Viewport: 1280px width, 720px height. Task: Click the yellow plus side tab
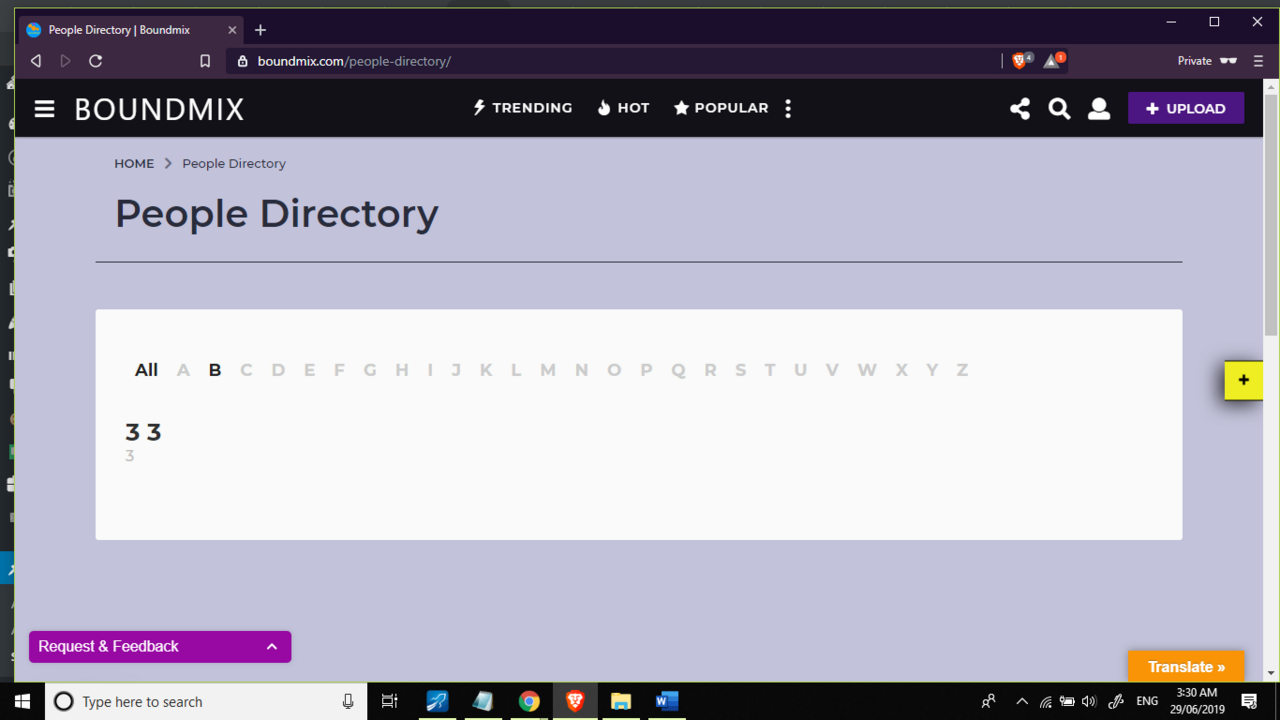[1244, 380]
